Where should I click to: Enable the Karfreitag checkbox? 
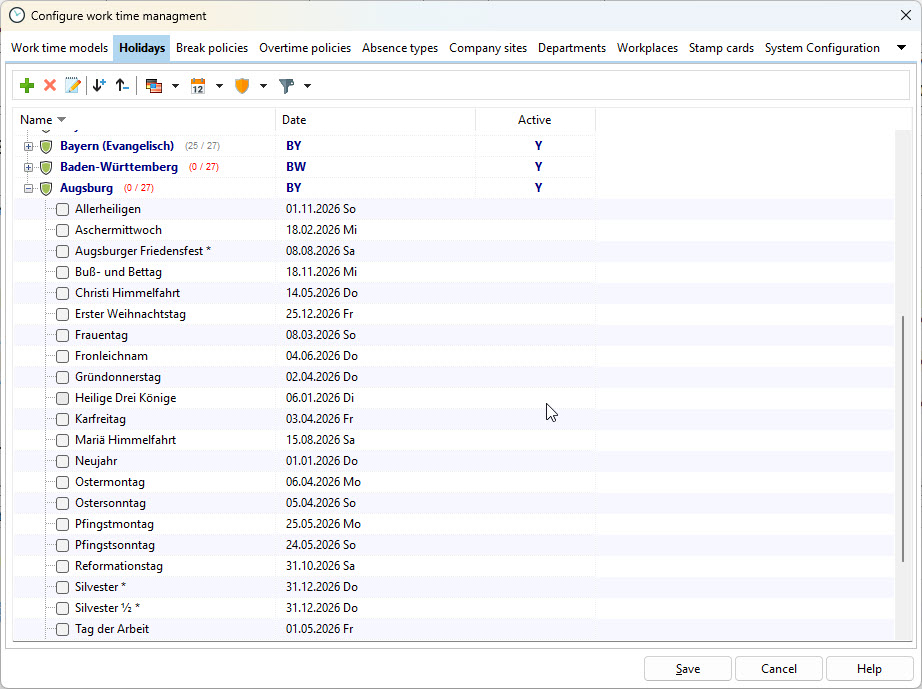(x=63, y=419)
